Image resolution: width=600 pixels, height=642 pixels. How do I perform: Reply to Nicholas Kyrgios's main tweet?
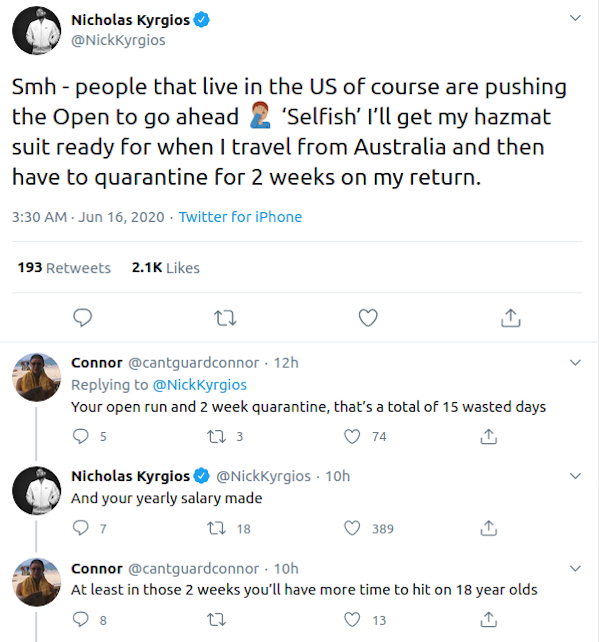pos(84,318)
